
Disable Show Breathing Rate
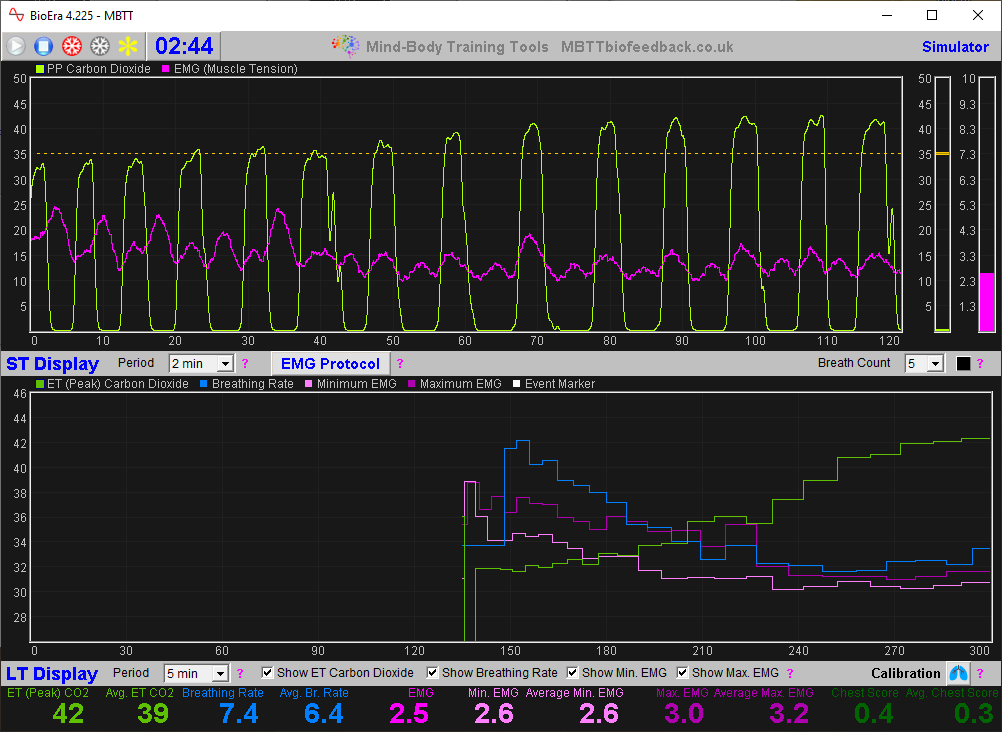[432, 672]
